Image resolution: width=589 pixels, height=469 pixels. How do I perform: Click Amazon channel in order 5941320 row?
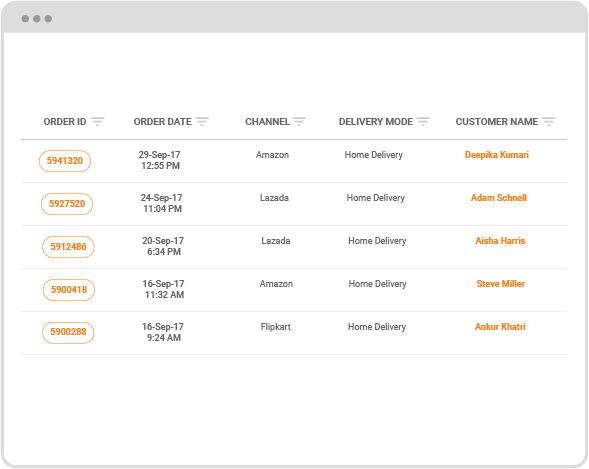point(272,155)
